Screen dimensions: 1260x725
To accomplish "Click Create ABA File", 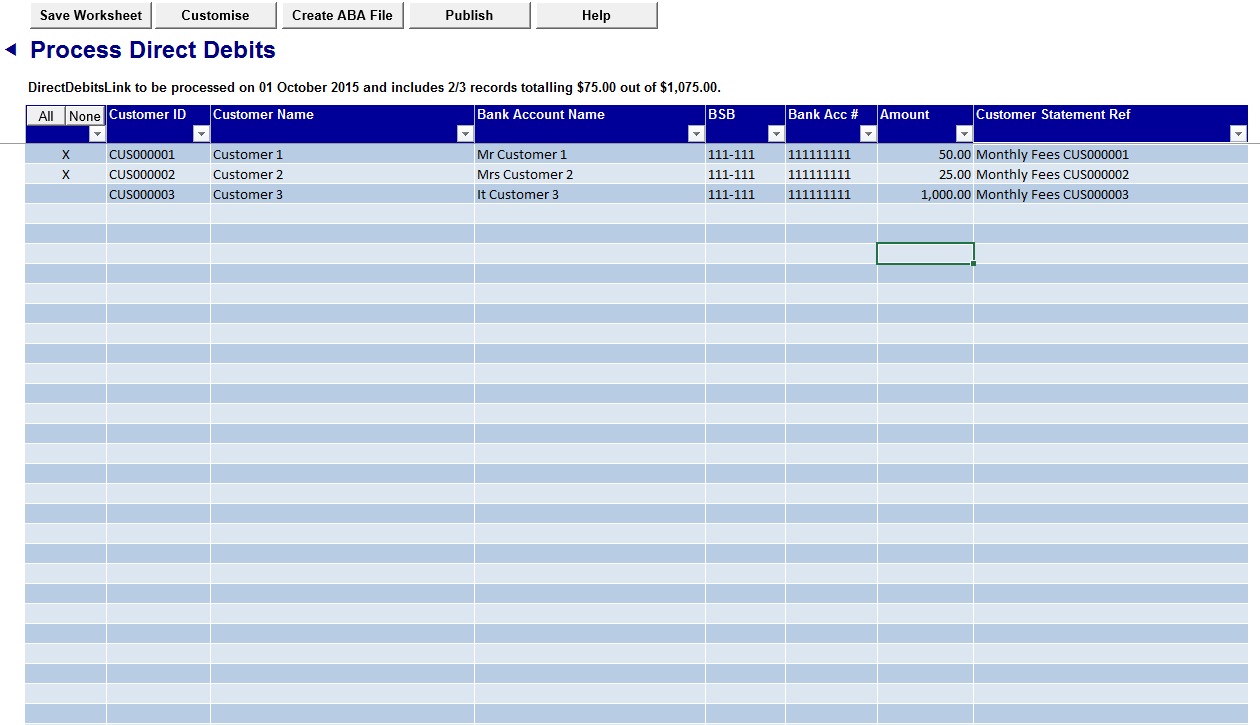I will tap(343, 15).
